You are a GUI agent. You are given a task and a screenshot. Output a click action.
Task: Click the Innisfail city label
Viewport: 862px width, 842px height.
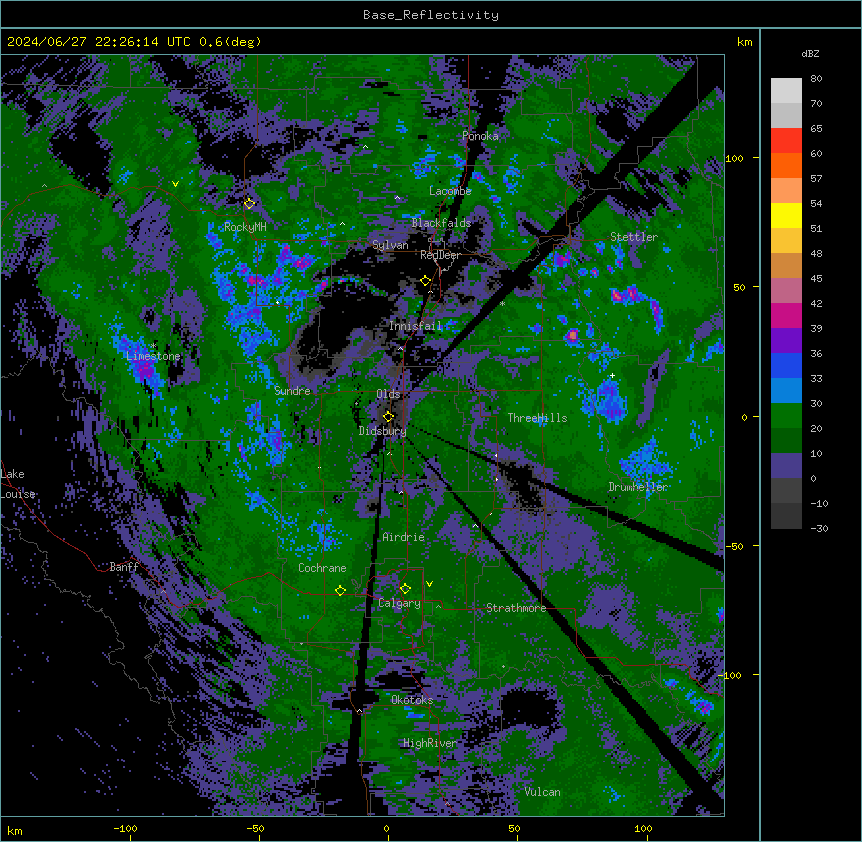coord(416,326)
